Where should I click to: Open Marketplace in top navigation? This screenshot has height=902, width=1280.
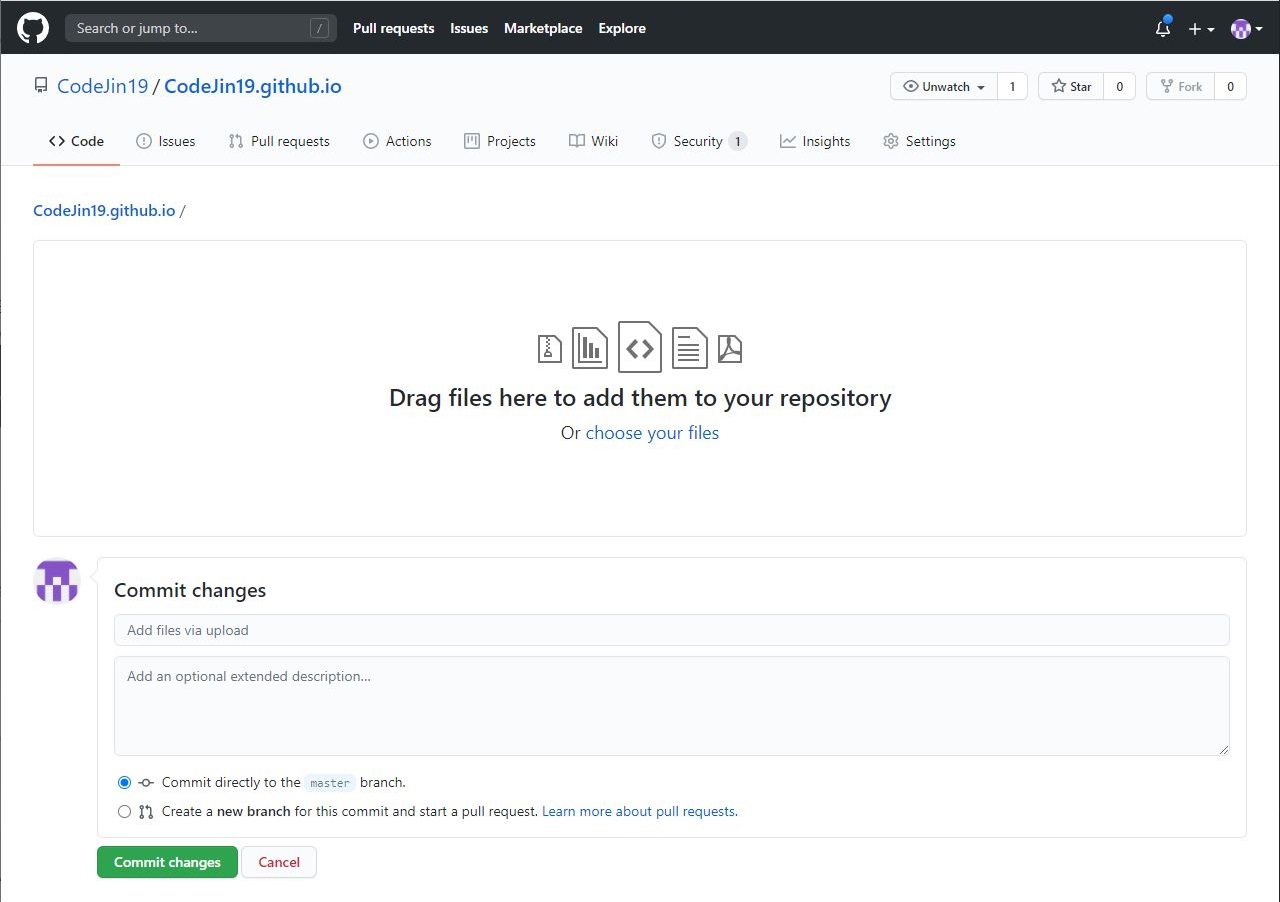[x=543, y=28]
